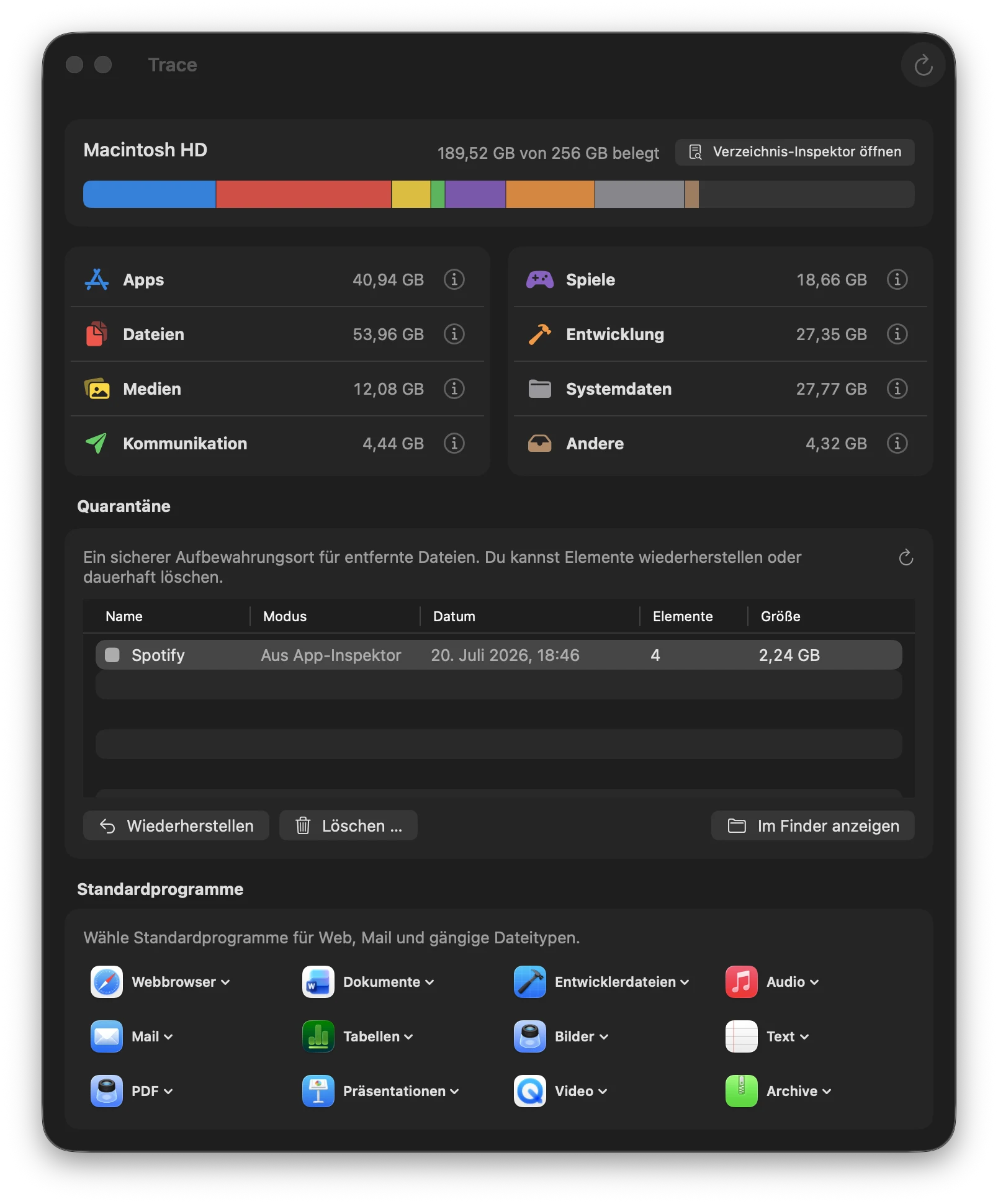Viewport: 998px width, 1204px height.
Task: Open the Text default app dropdown
Action: 788,1036
